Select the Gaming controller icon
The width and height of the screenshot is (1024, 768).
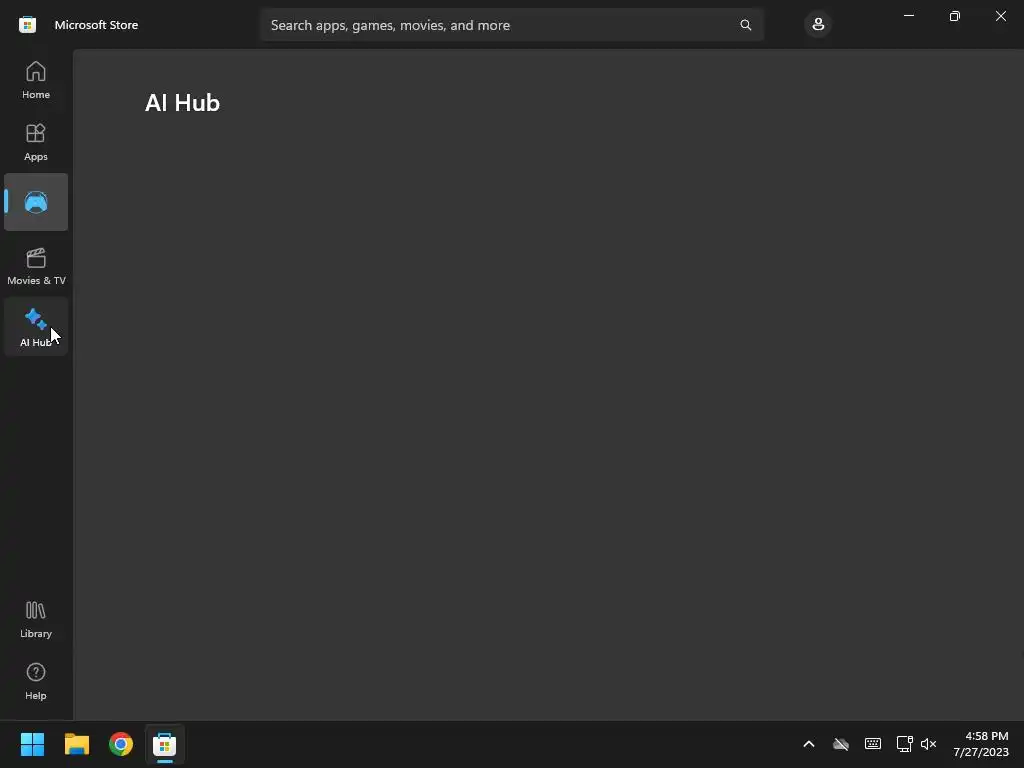pyautogui.click(x=36, y=202)
